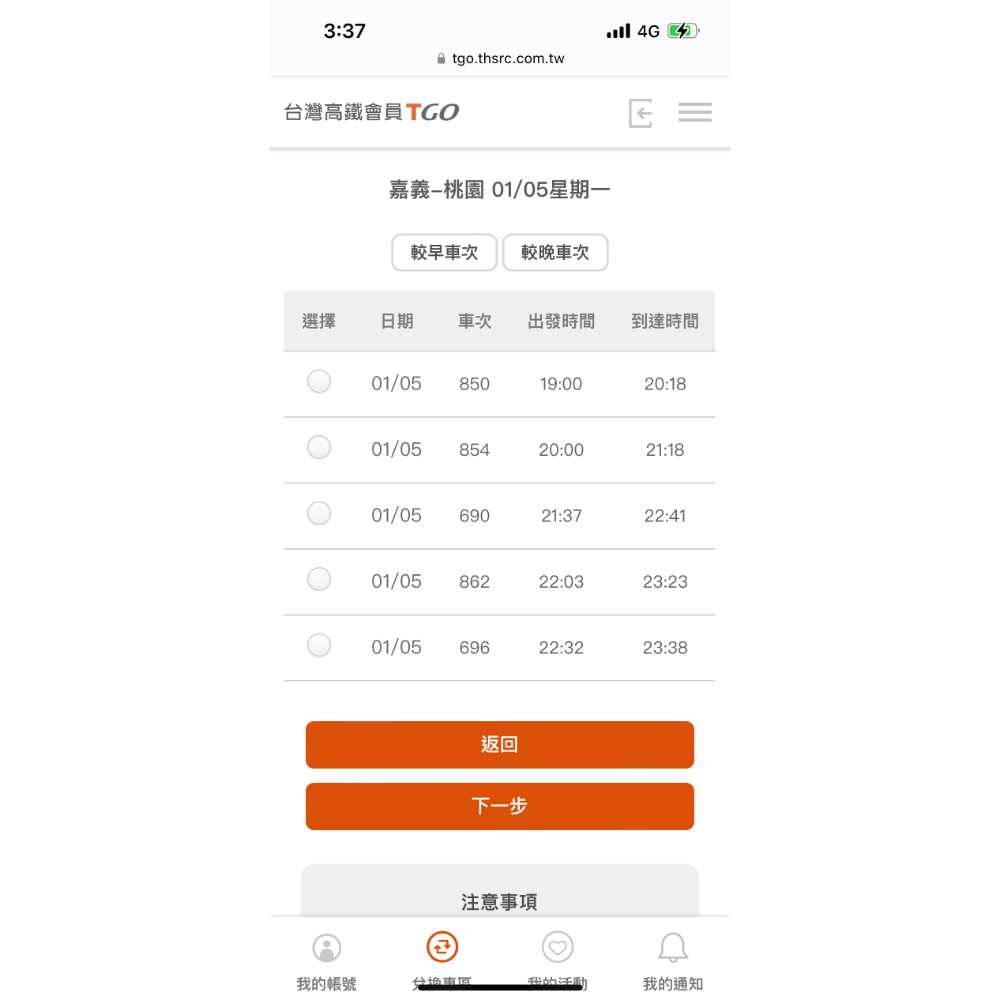This screenshot has width=1000, height=1000.
Task: Expand the 注意事項 notes section
Action: tap(499, 902)
